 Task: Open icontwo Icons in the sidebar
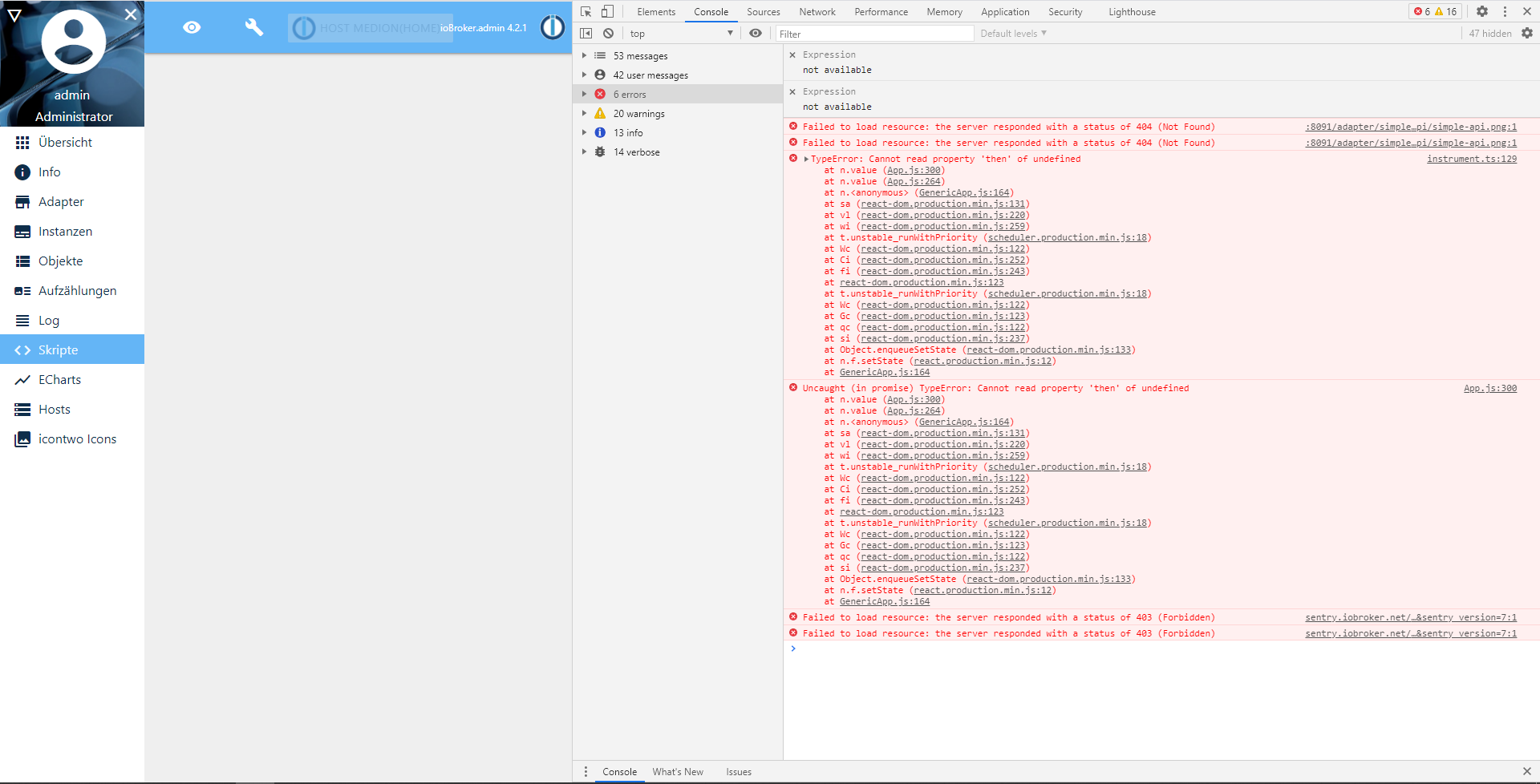click(72, 439)
